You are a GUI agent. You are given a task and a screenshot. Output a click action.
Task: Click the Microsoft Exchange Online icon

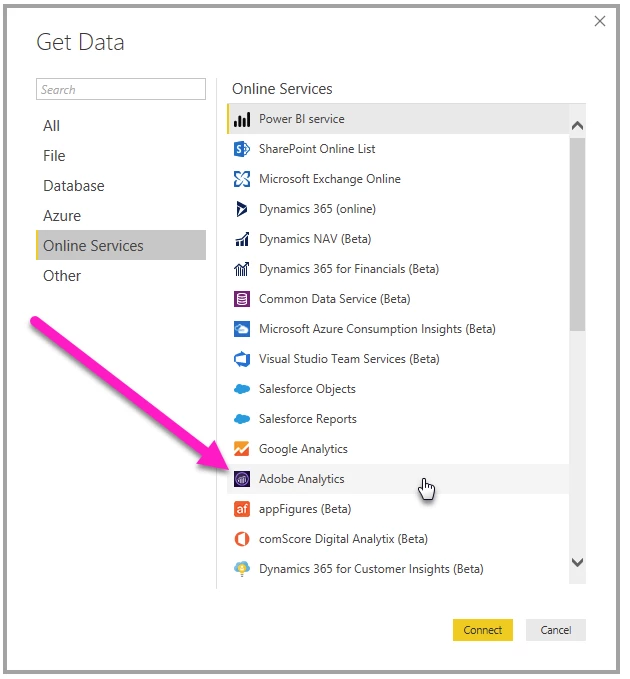(242, 179)
